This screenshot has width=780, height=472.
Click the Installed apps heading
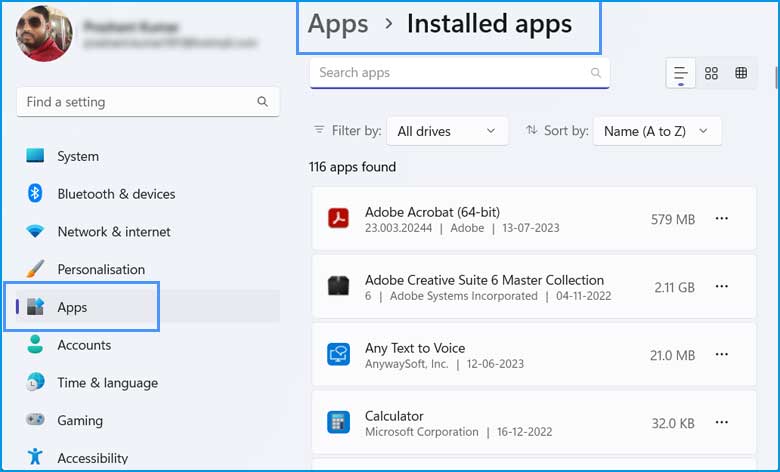pyautogui.click(x=489, y=24)
